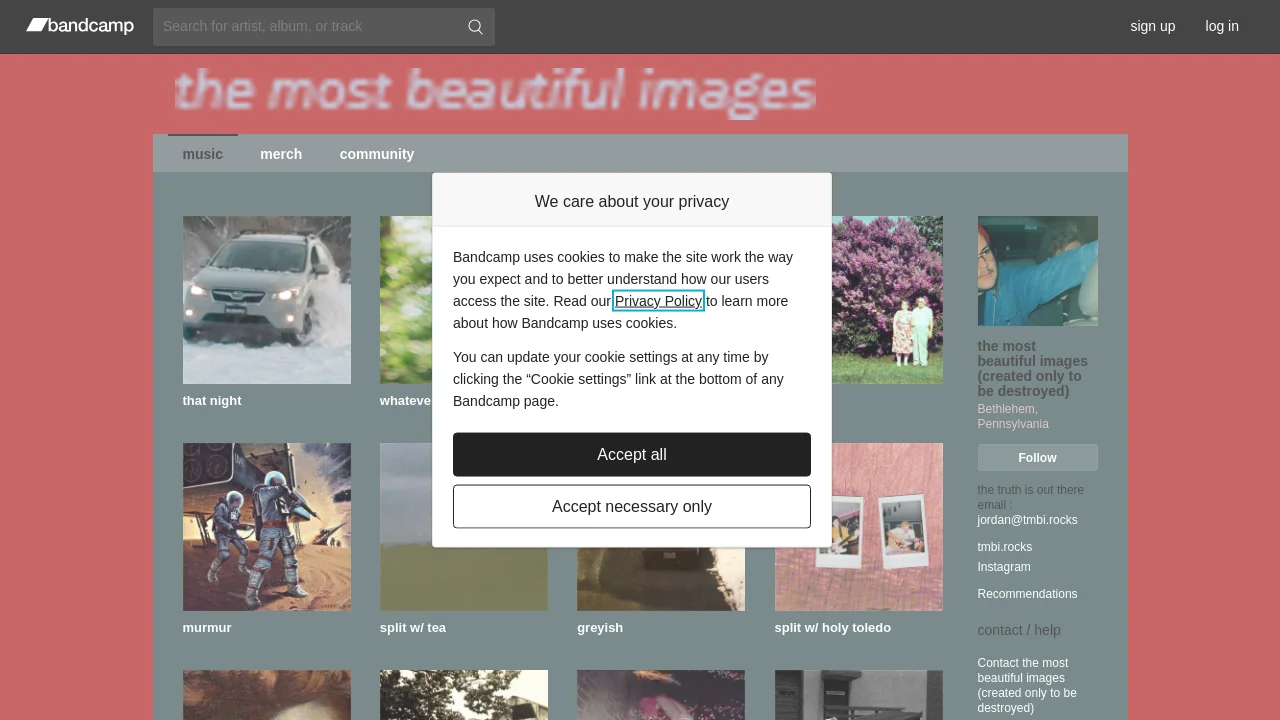The height and width of the screenshot is (720, 1280).
Task: Open the murmur album cover thumbnail
Action: (x=267, y=527)
